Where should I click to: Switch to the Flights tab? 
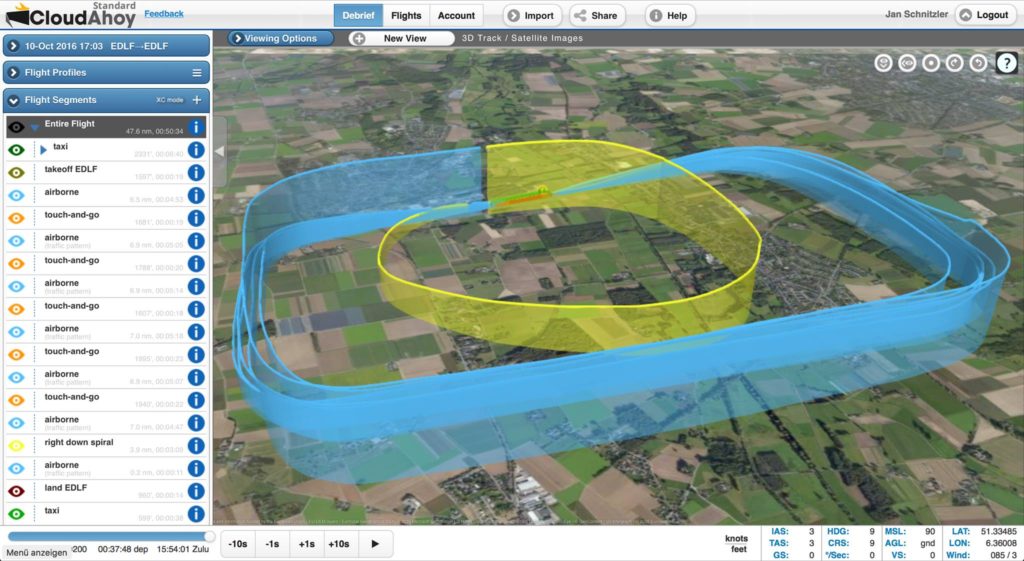click(x=406, y=15)
